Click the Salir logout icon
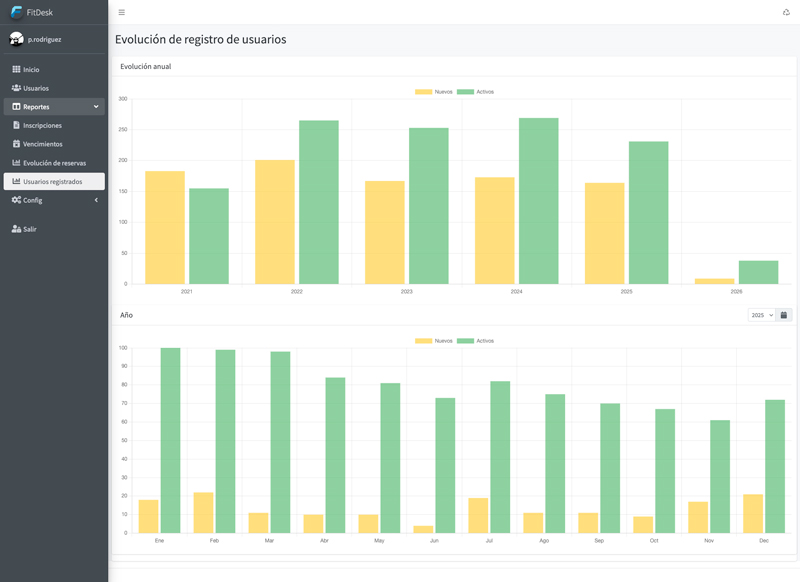 pyautogui.click(x=16, y=229)
